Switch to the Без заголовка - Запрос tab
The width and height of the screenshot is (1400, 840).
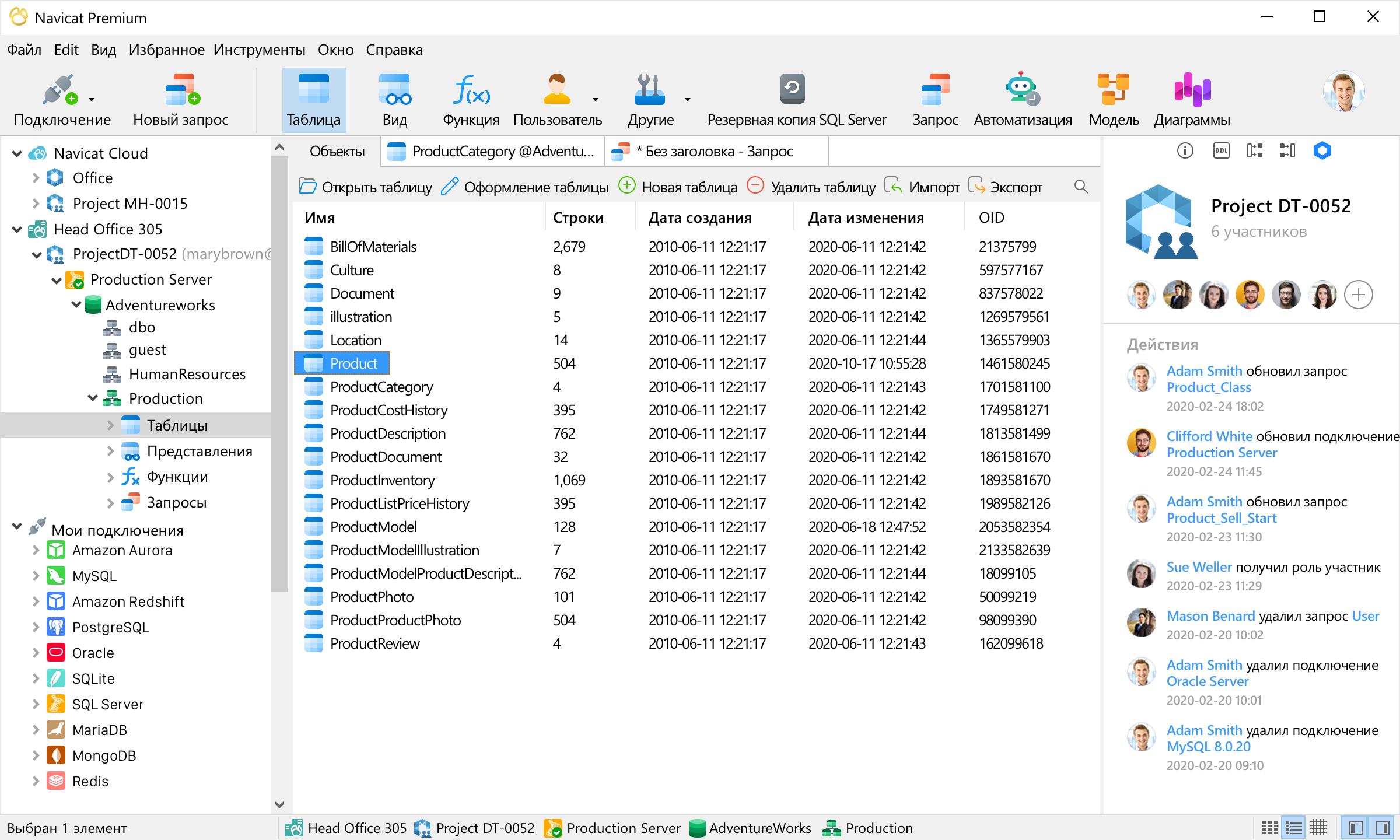coord(716,152)
